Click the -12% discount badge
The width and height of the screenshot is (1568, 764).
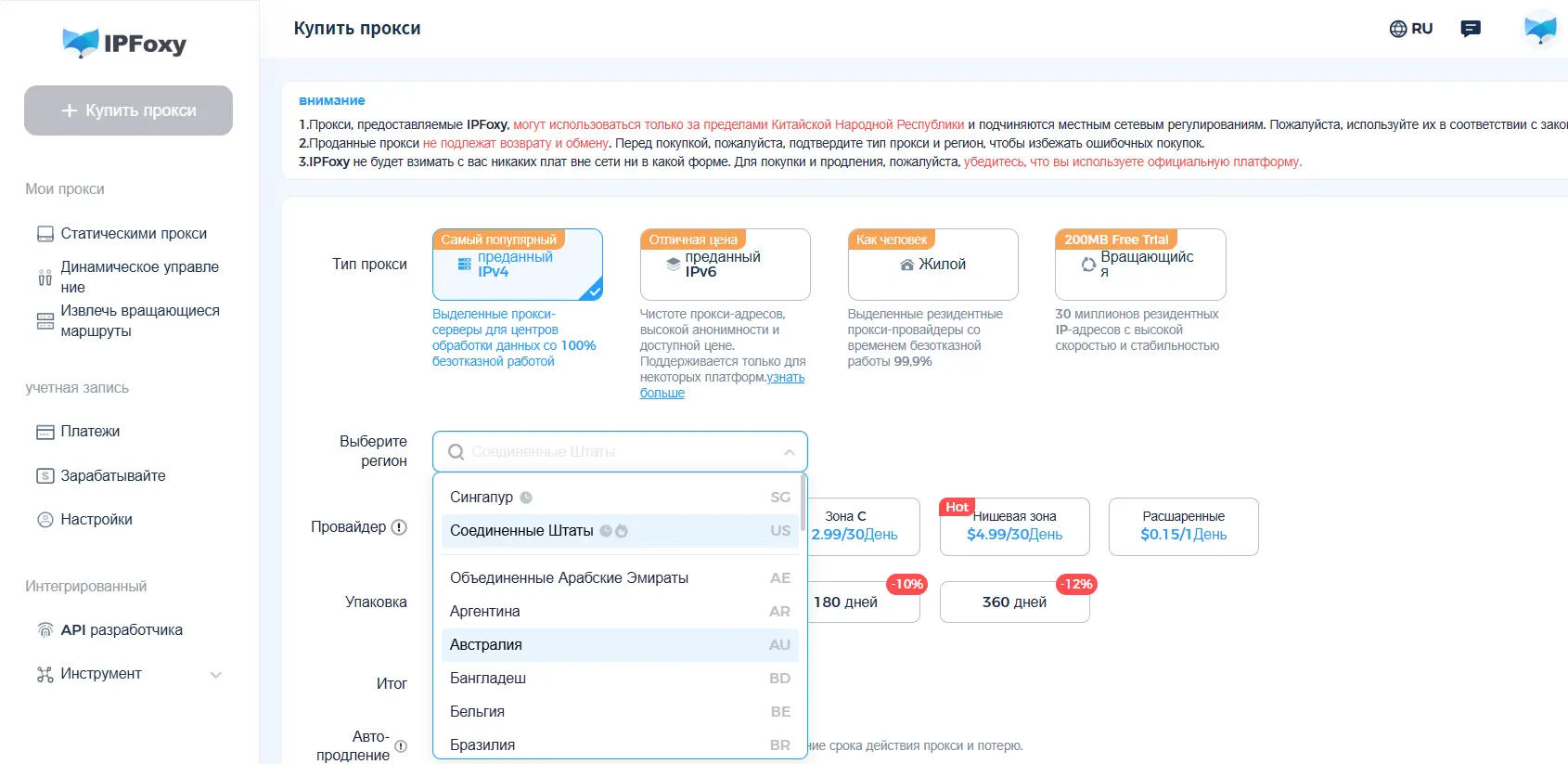(1077, 584)
